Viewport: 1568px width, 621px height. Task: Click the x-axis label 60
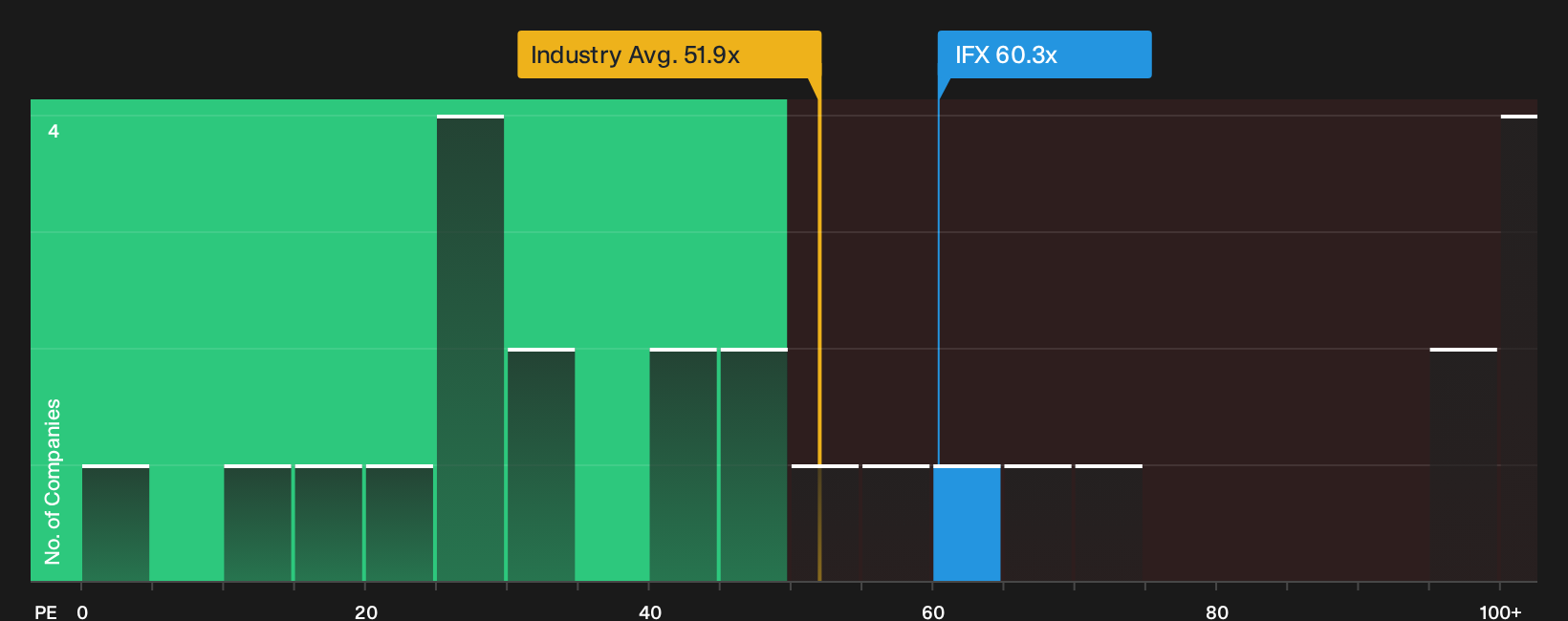pos(933,612)
